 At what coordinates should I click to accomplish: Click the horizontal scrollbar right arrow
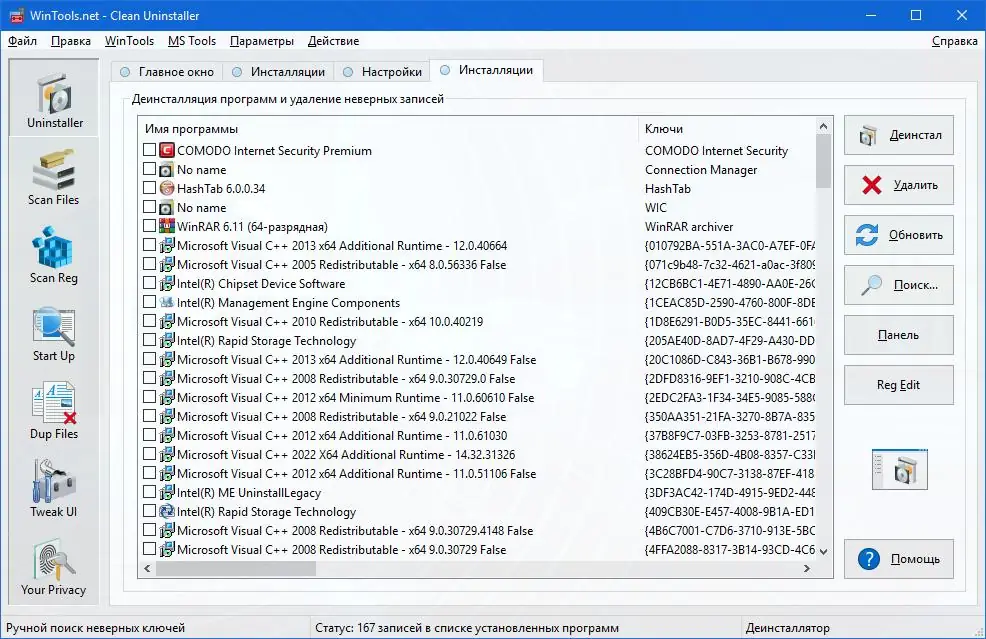(x=807, y=568)
